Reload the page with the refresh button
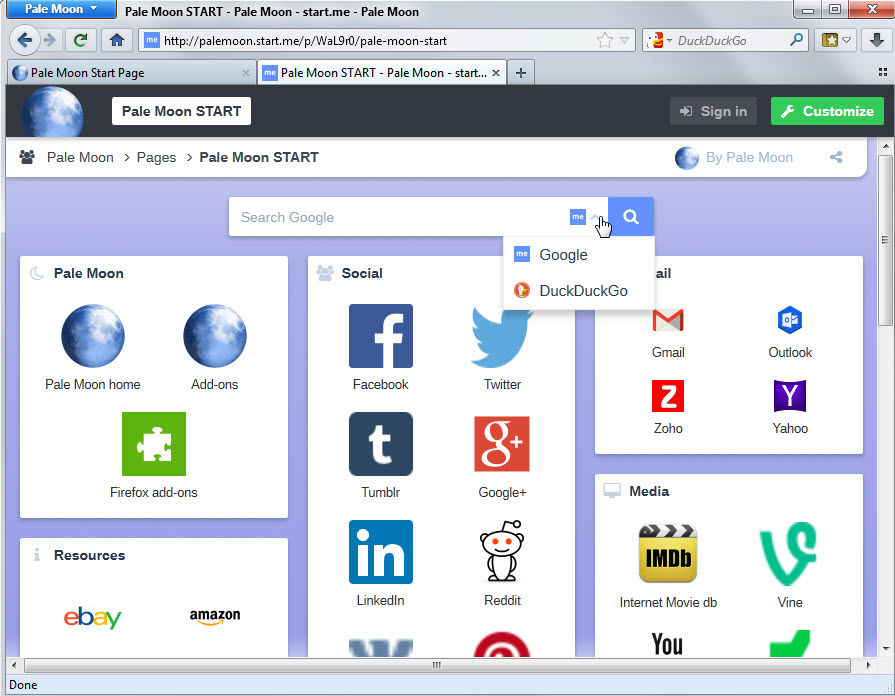This screenshot has height=696, width=895. pyautogui.click(x=80, y=40)
